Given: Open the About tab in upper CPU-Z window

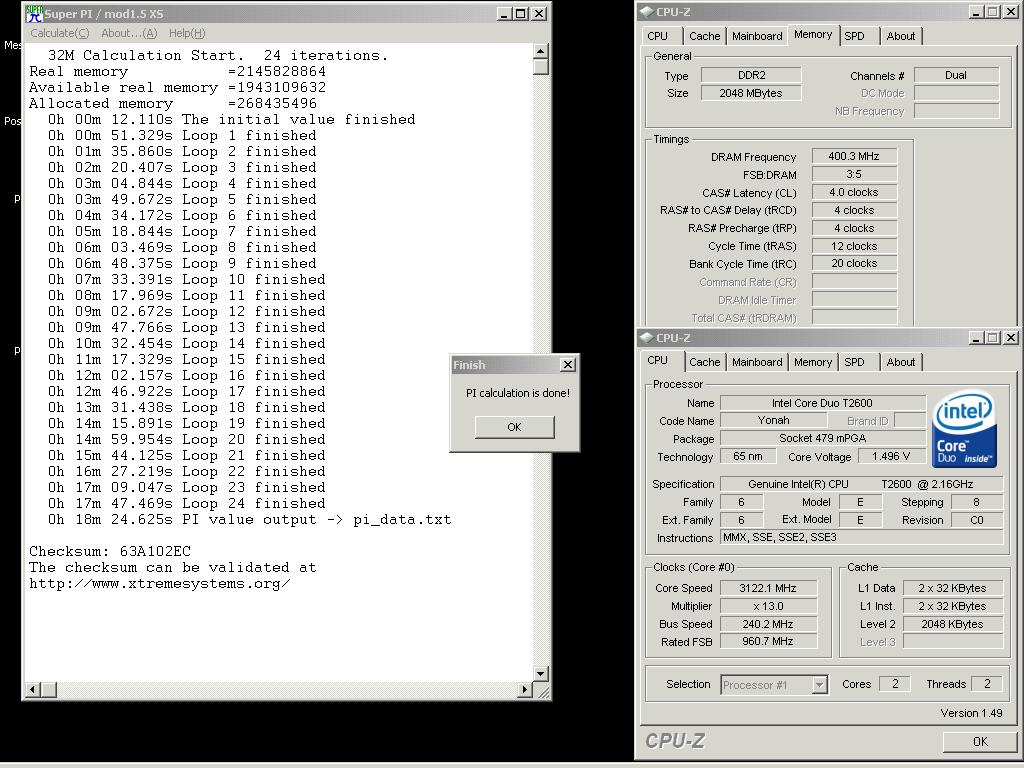Looking at the screenshot, I should [901, 37].
